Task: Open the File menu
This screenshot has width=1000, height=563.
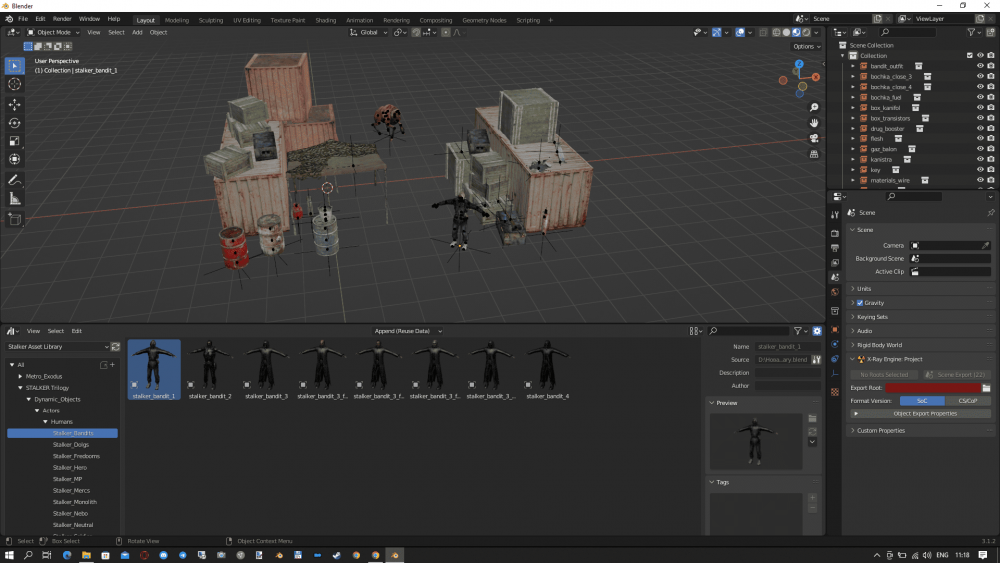Action: 23,19
